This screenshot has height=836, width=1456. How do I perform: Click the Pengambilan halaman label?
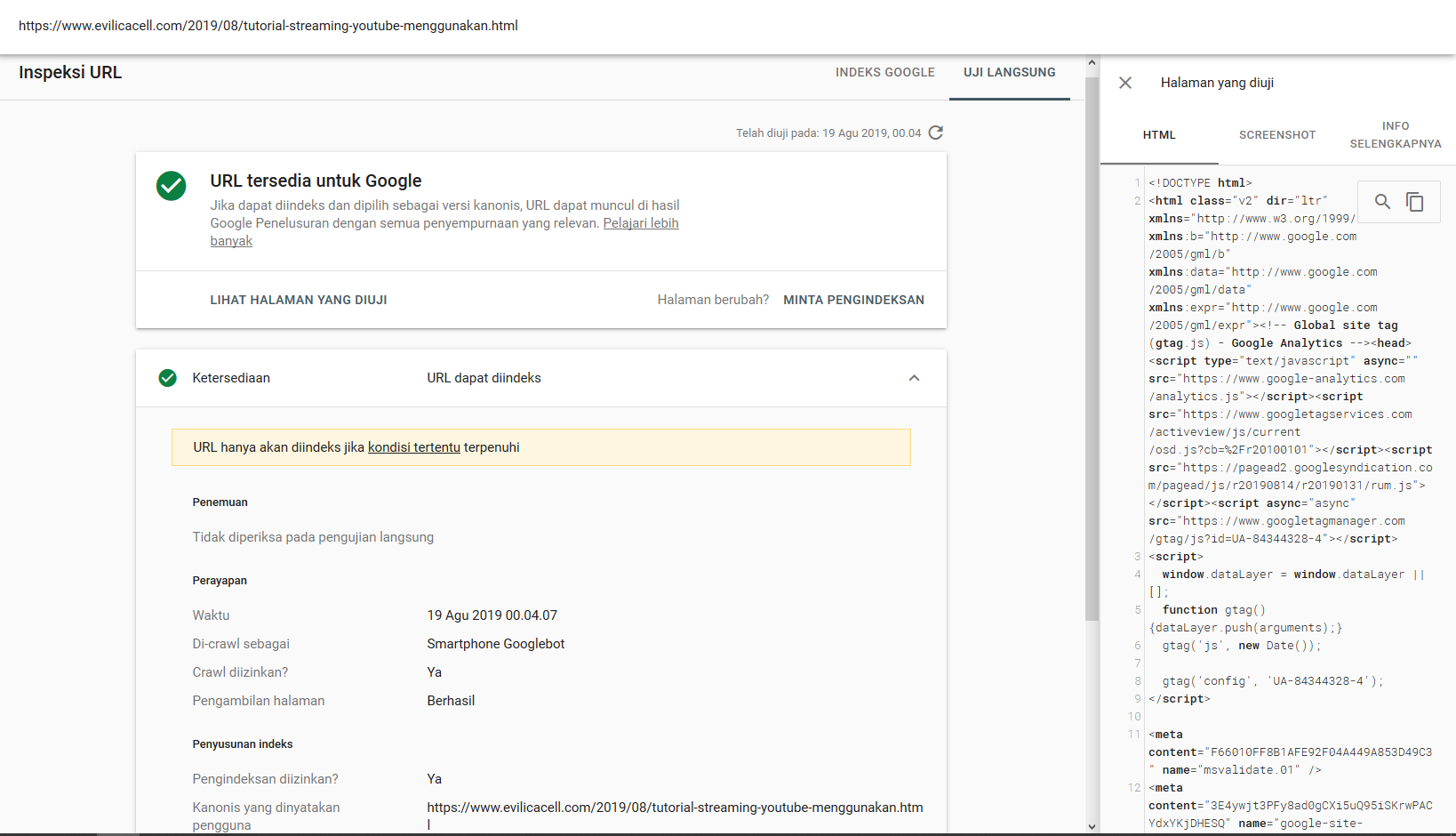pos(259,701)
